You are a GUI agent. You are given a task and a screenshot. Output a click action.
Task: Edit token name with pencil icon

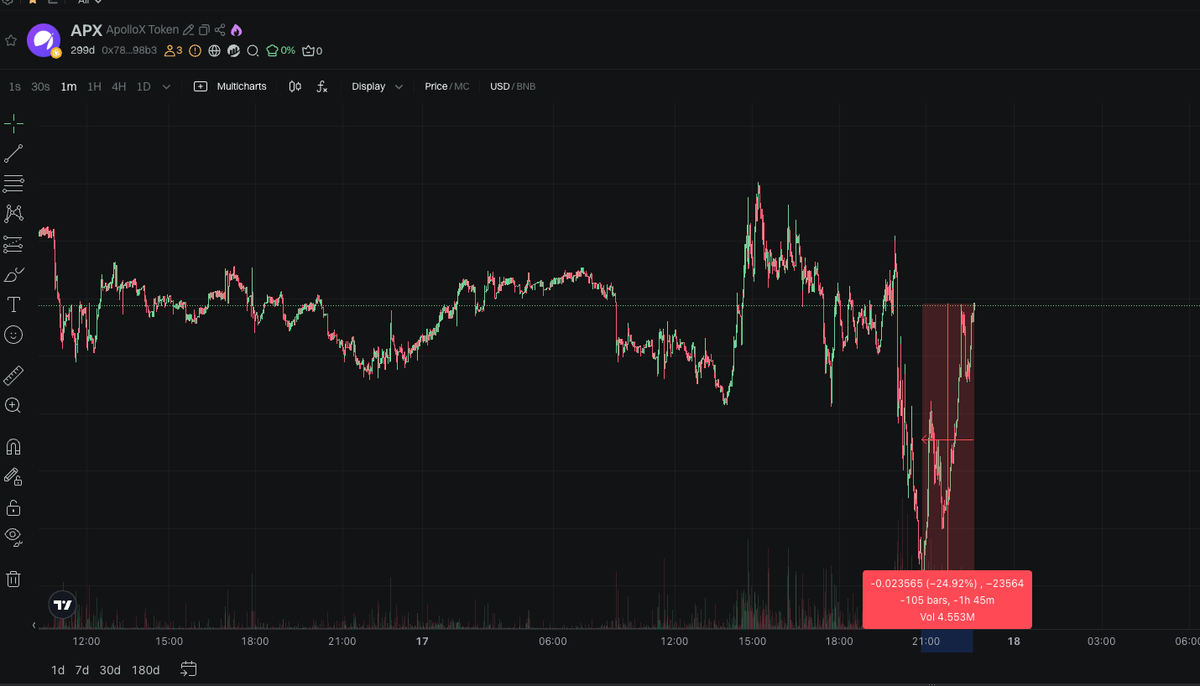[188, 31]
